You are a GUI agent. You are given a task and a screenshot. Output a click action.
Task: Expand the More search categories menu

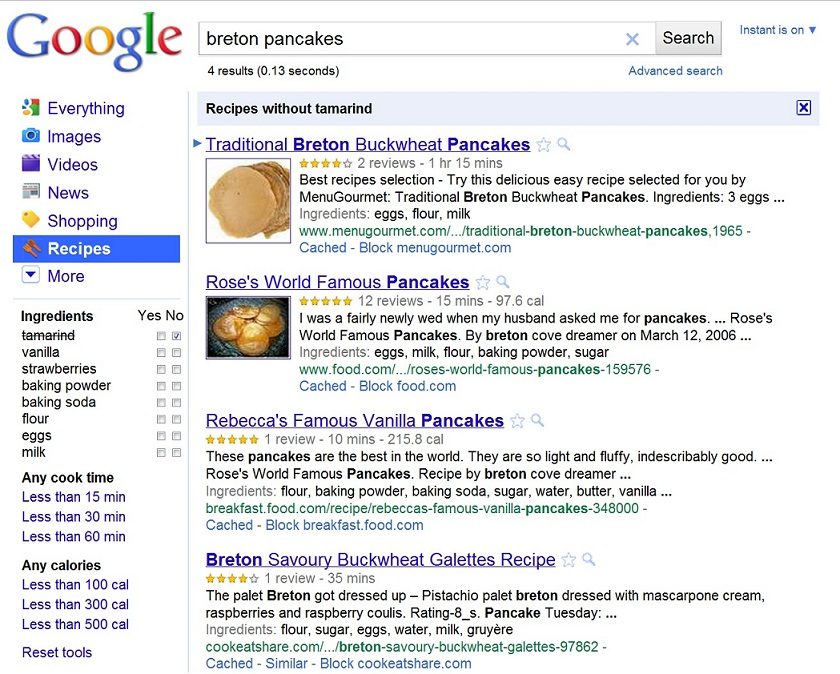pos(31,276)
